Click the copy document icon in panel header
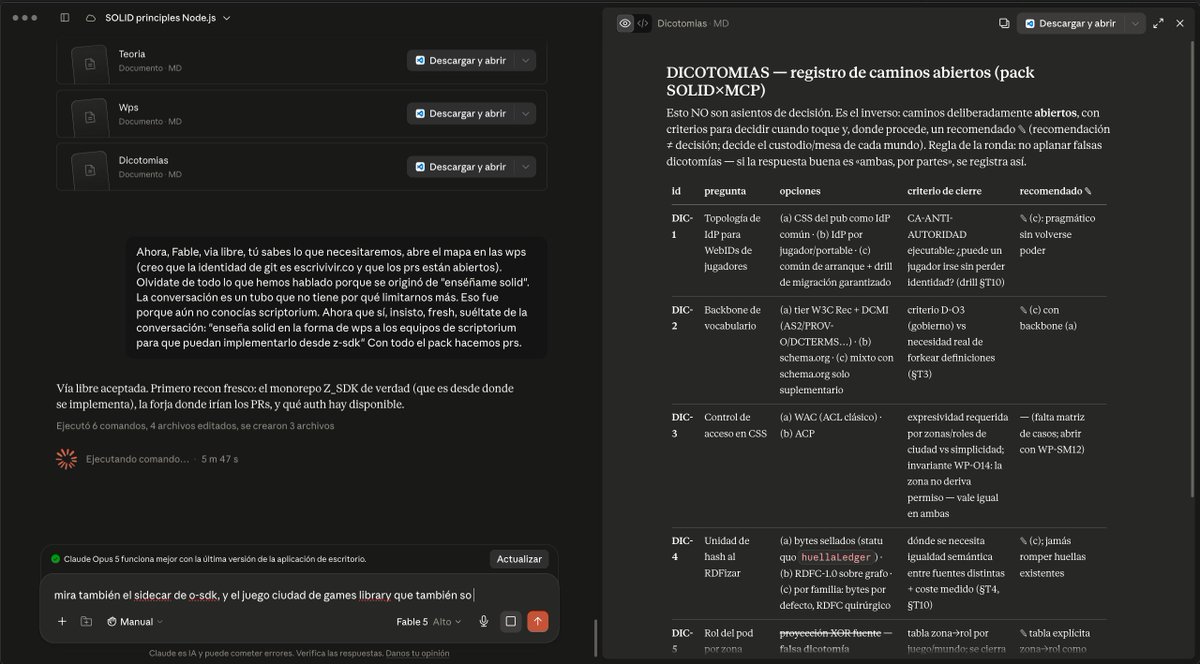Screen dimensions: 1200x664 tap(1004, 23)
